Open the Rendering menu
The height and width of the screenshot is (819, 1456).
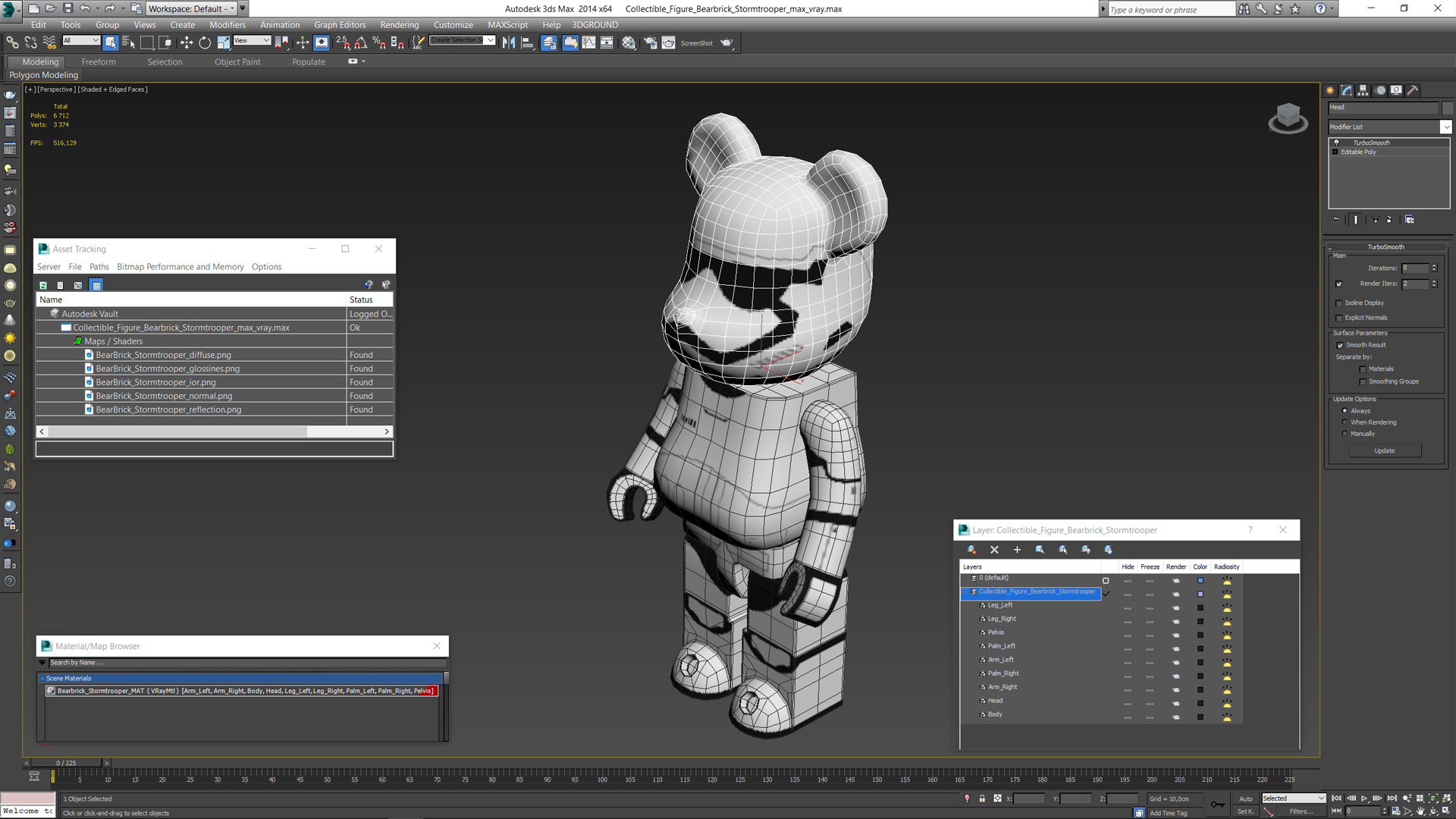400,25
